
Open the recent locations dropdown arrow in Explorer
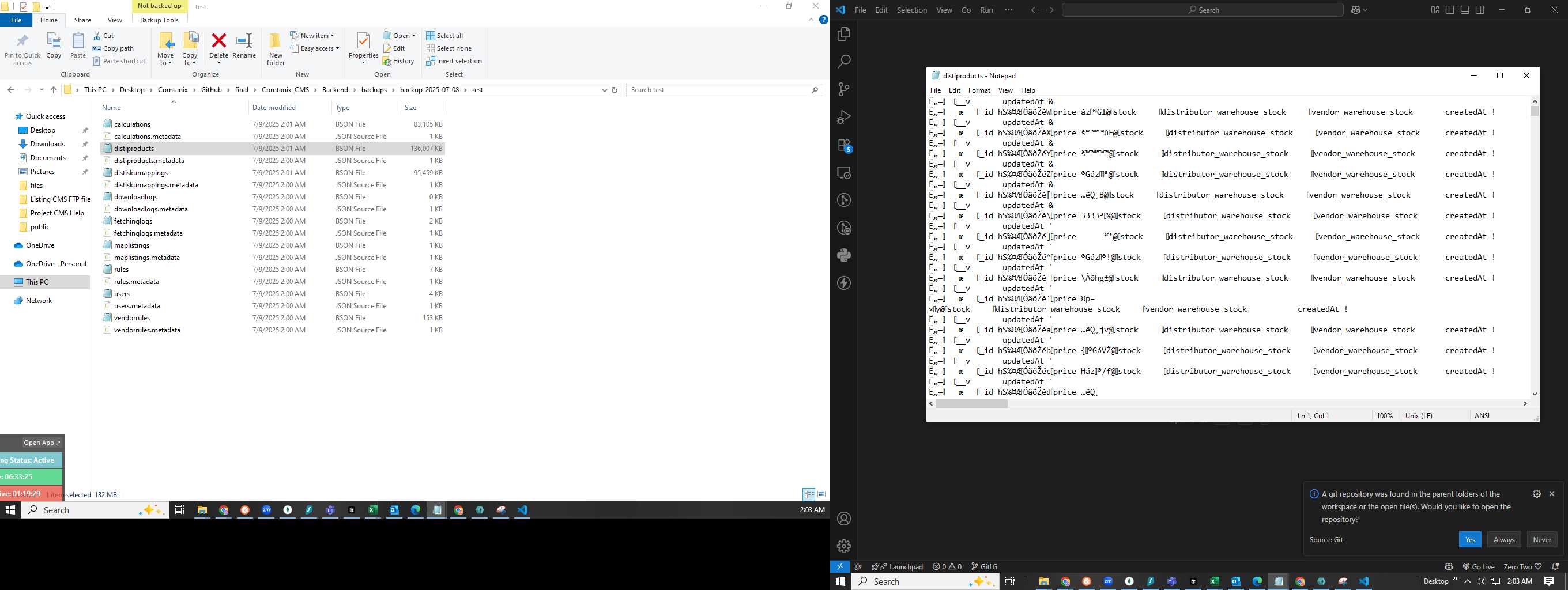tap(42, 90)
